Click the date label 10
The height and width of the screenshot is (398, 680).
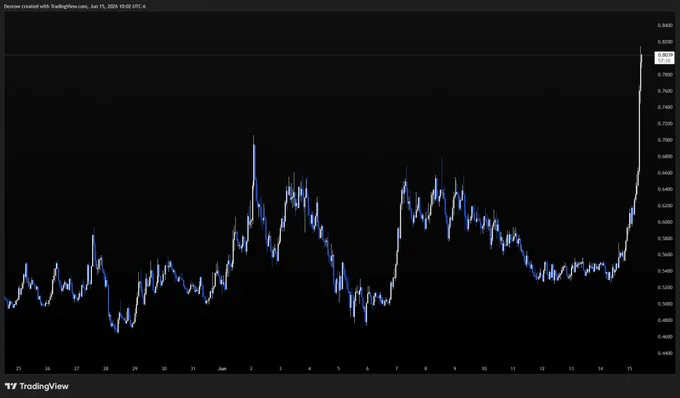pyautogui.click(x=484, y=369)
